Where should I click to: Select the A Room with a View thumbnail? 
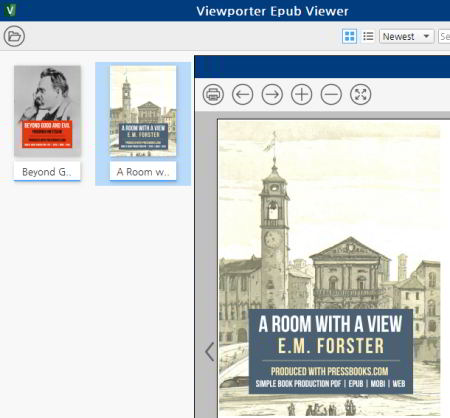click(143, 111)
